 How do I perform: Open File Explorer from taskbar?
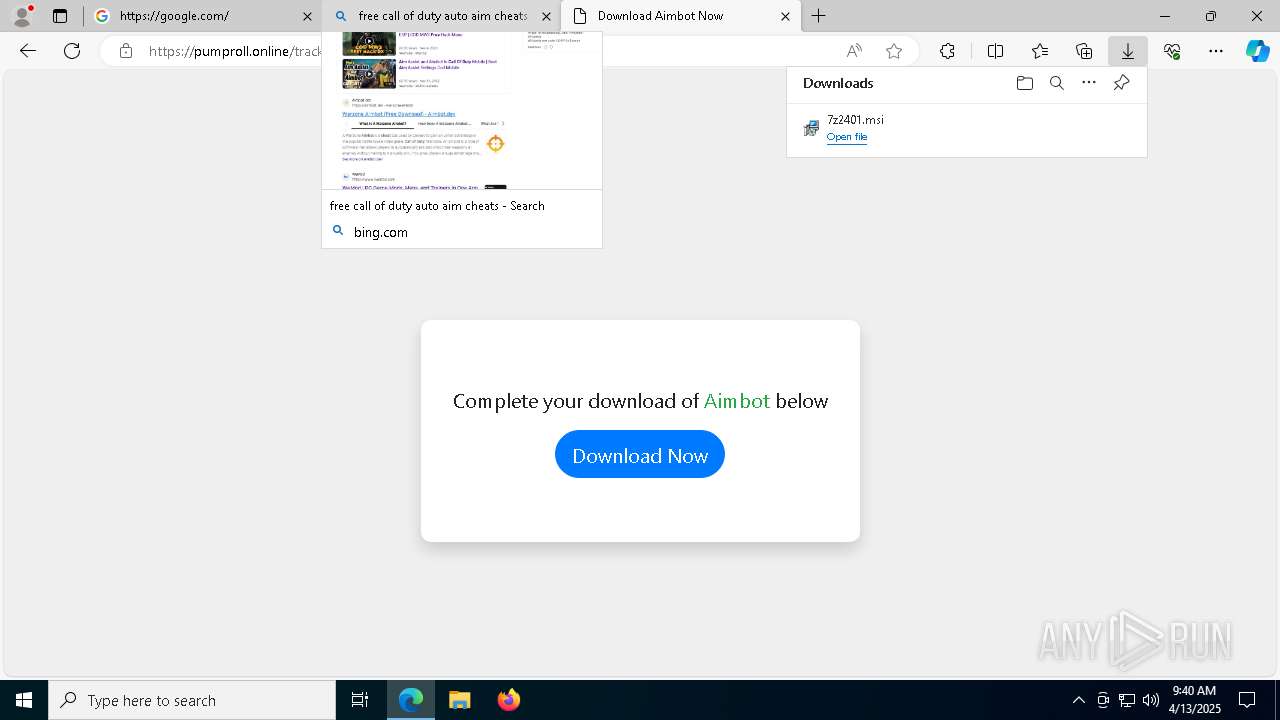point(460,700)
